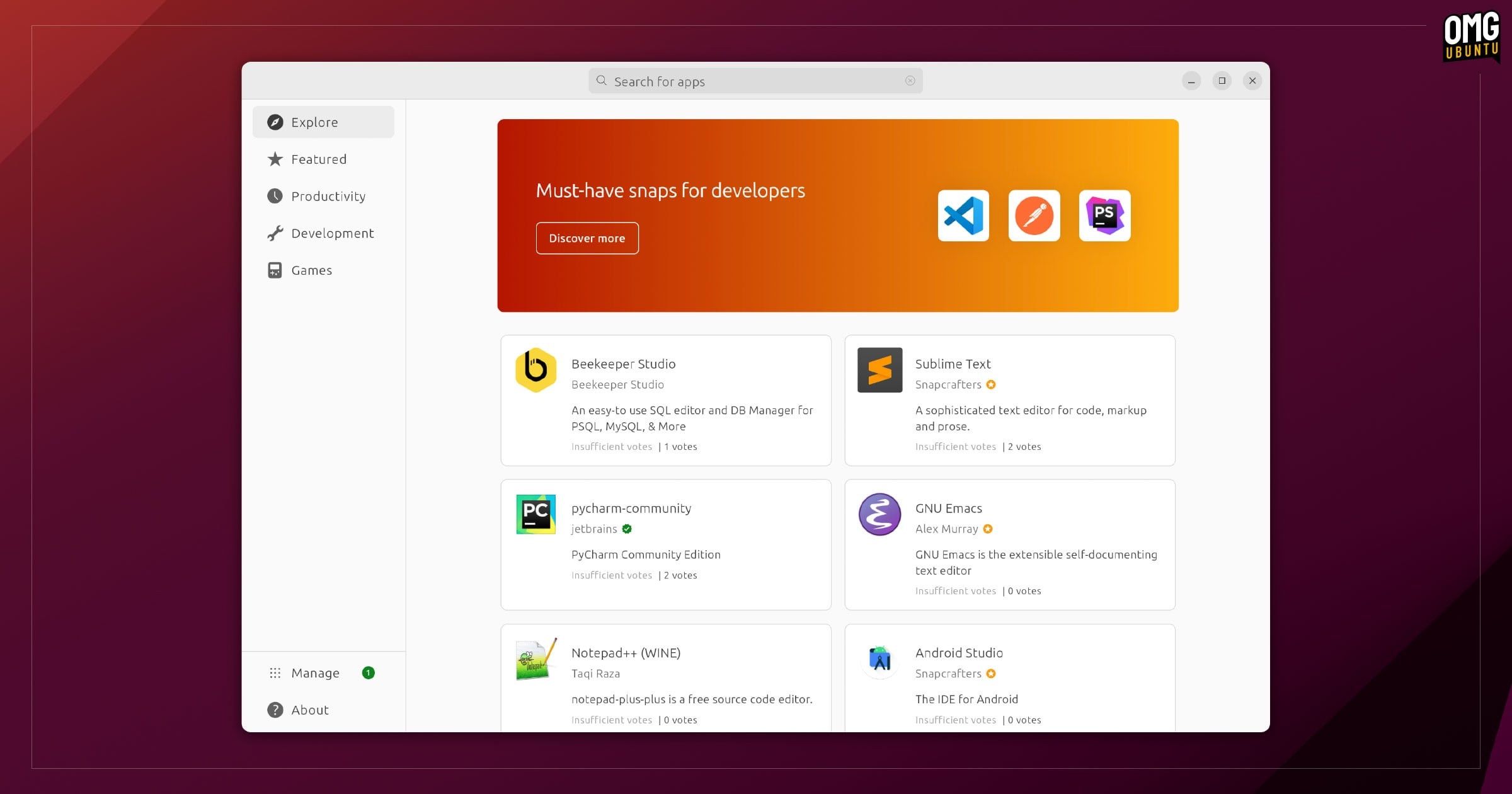This screenshot has height=794, width=1512.
Task: Click the GNU Emacs extensible editor description
Action: [1036, 563]
